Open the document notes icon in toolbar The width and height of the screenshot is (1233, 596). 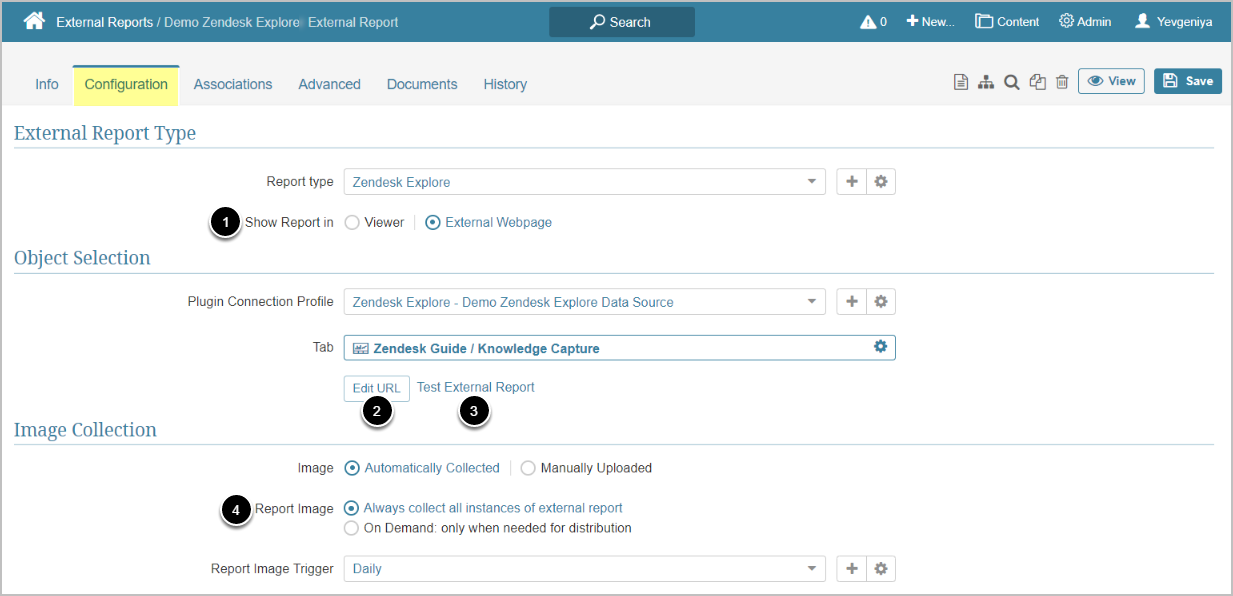click(960, 82)
